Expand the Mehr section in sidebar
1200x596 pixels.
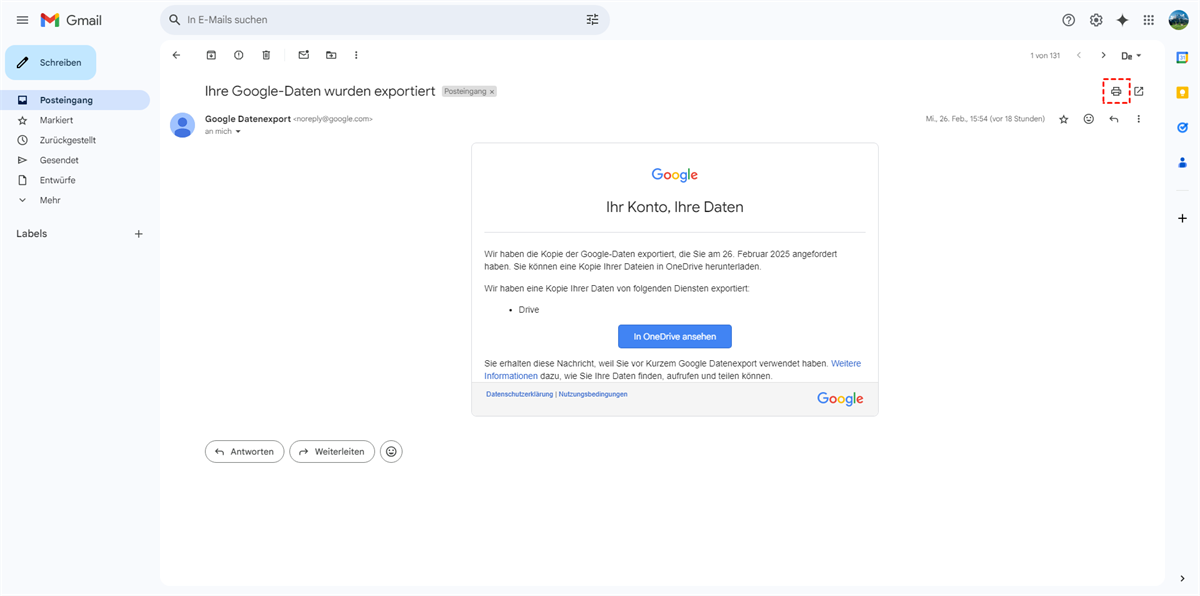pyautogui.click(x=50, y=200)
